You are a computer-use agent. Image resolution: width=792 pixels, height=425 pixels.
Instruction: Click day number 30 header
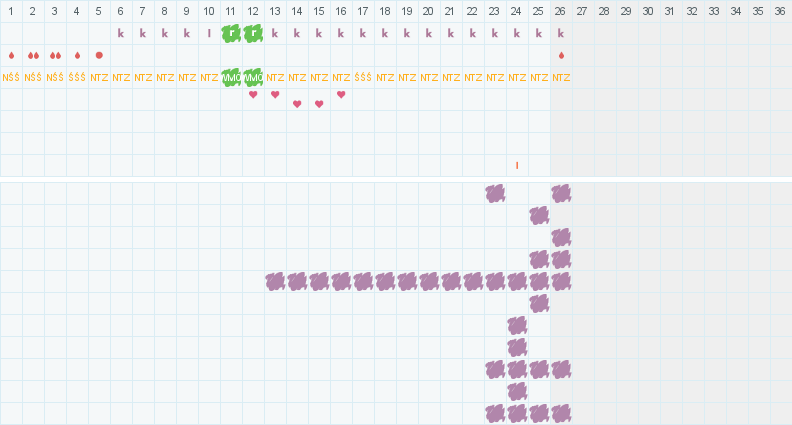click(648, 11)
